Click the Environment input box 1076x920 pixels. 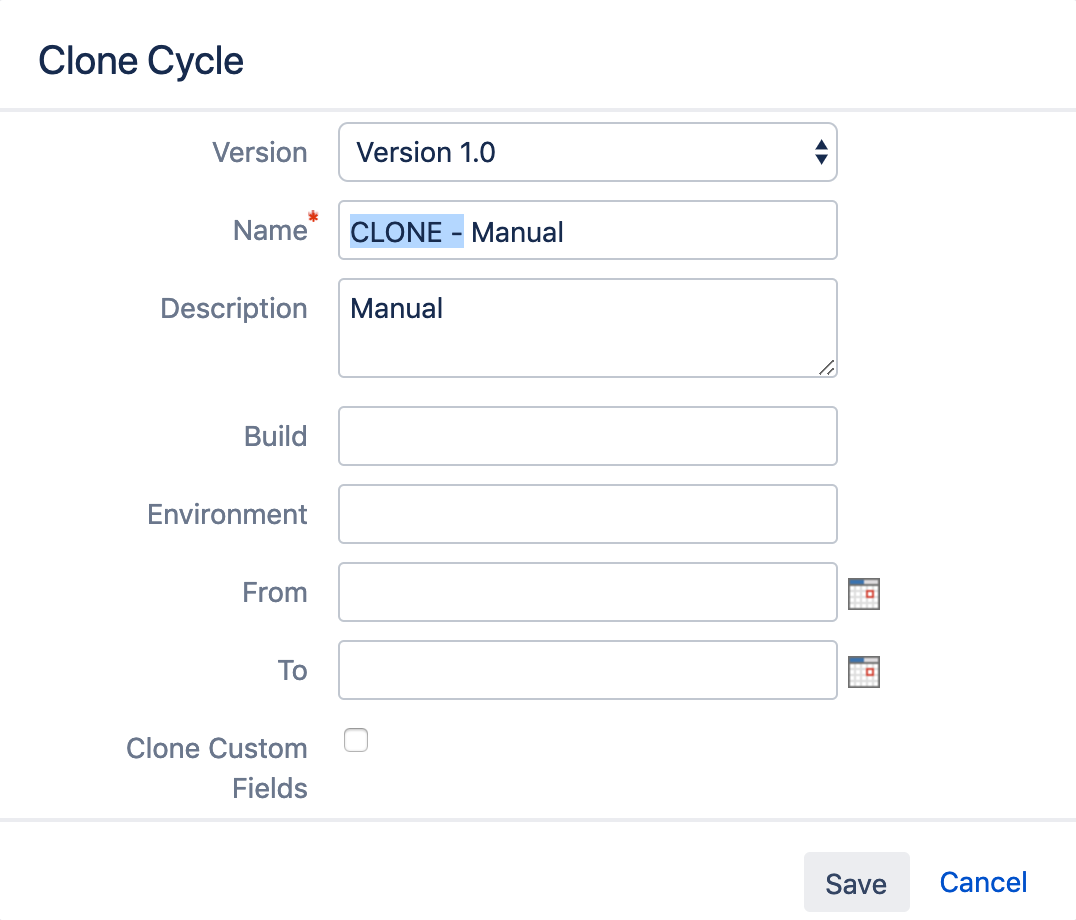[x=587, y=514]
